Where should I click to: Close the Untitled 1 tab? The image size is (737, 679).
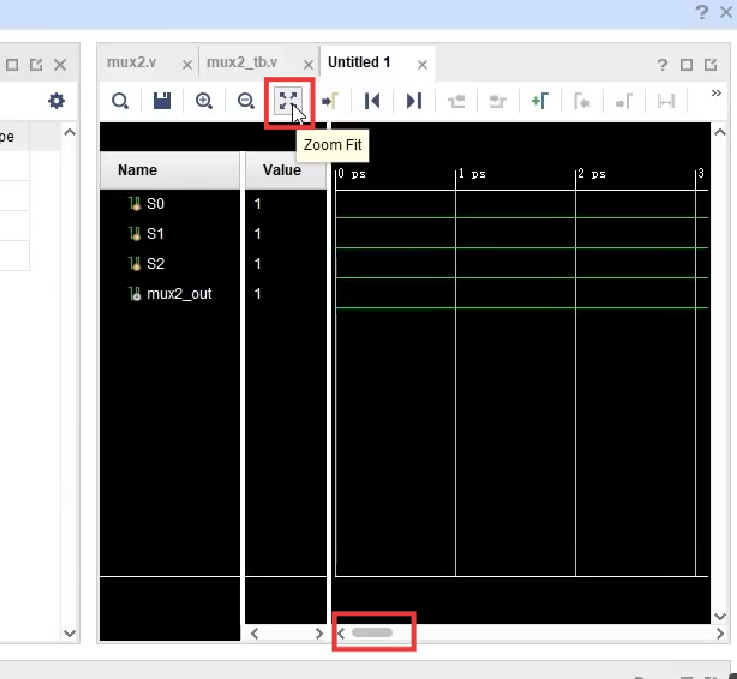[x=422, y=64]
